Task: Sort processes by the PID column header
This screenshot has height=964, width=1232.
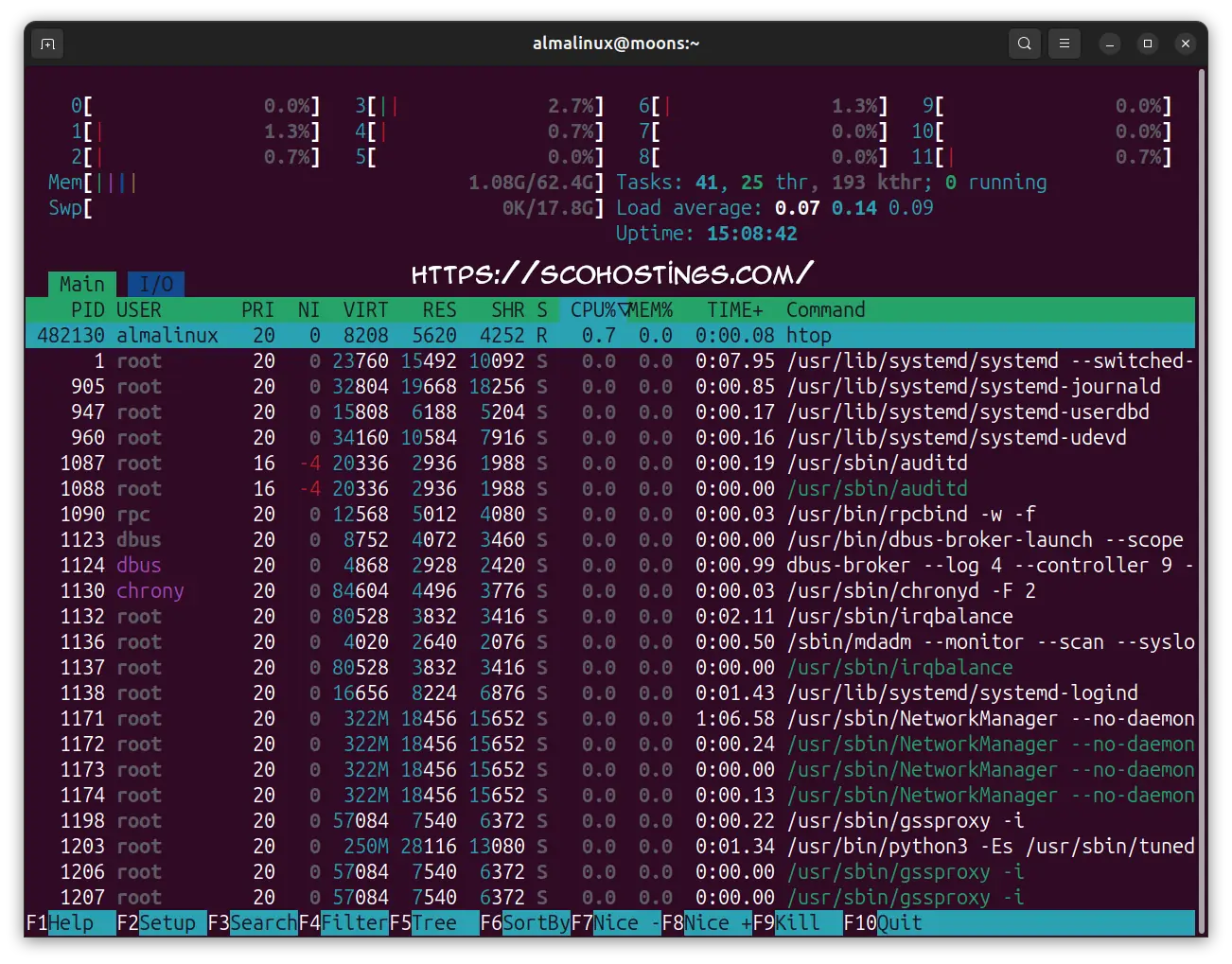Action: [x=88, y=310]
